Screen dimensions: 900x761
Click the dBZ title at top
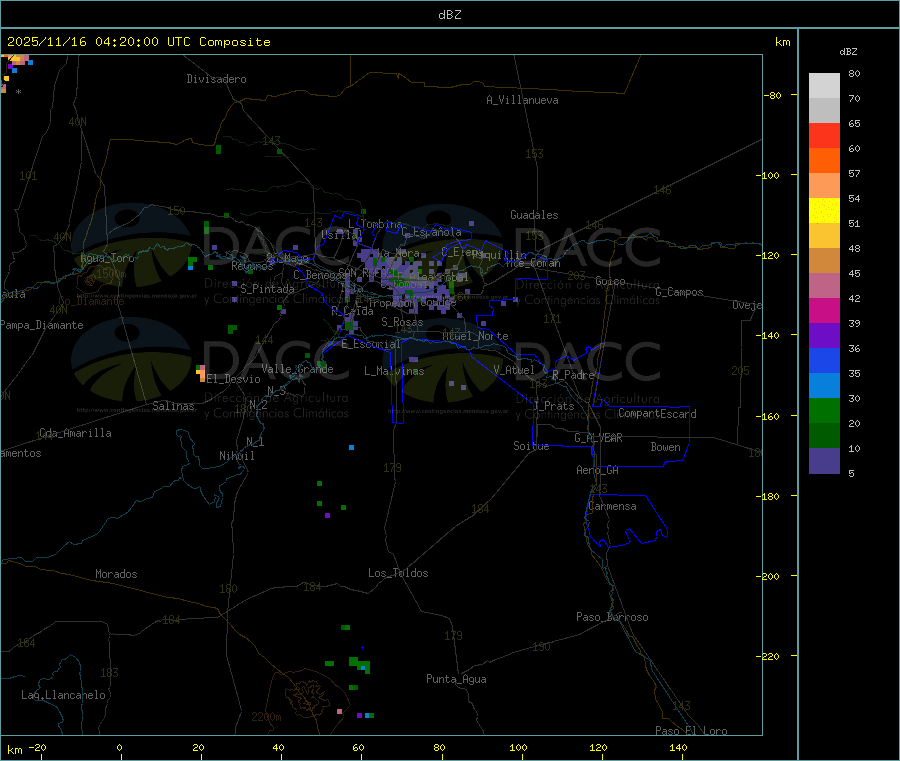click(449, 15)
